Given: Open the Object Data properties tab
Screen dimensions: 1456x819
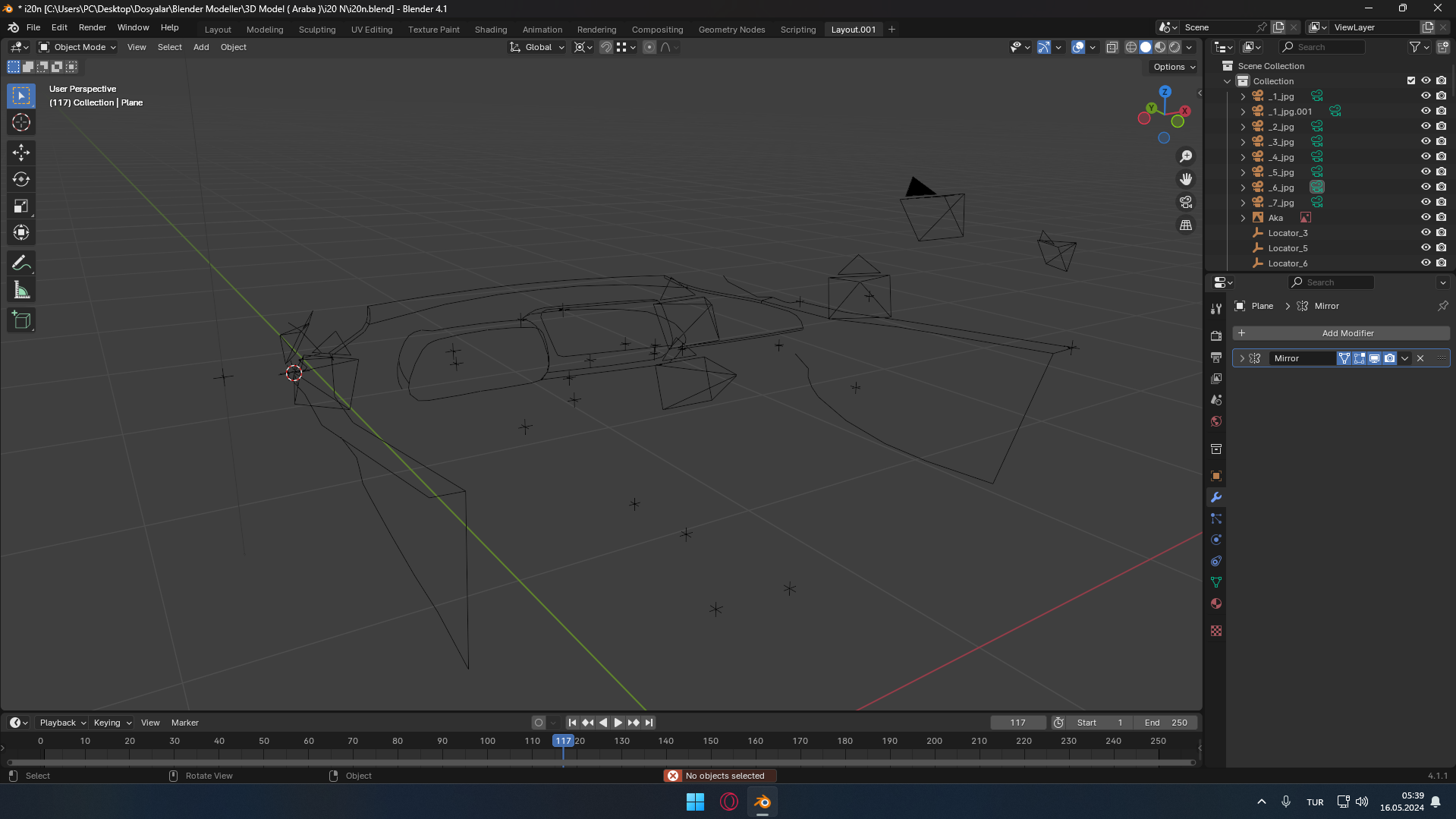Looking at the screenshot, I should pos(1216,582).
